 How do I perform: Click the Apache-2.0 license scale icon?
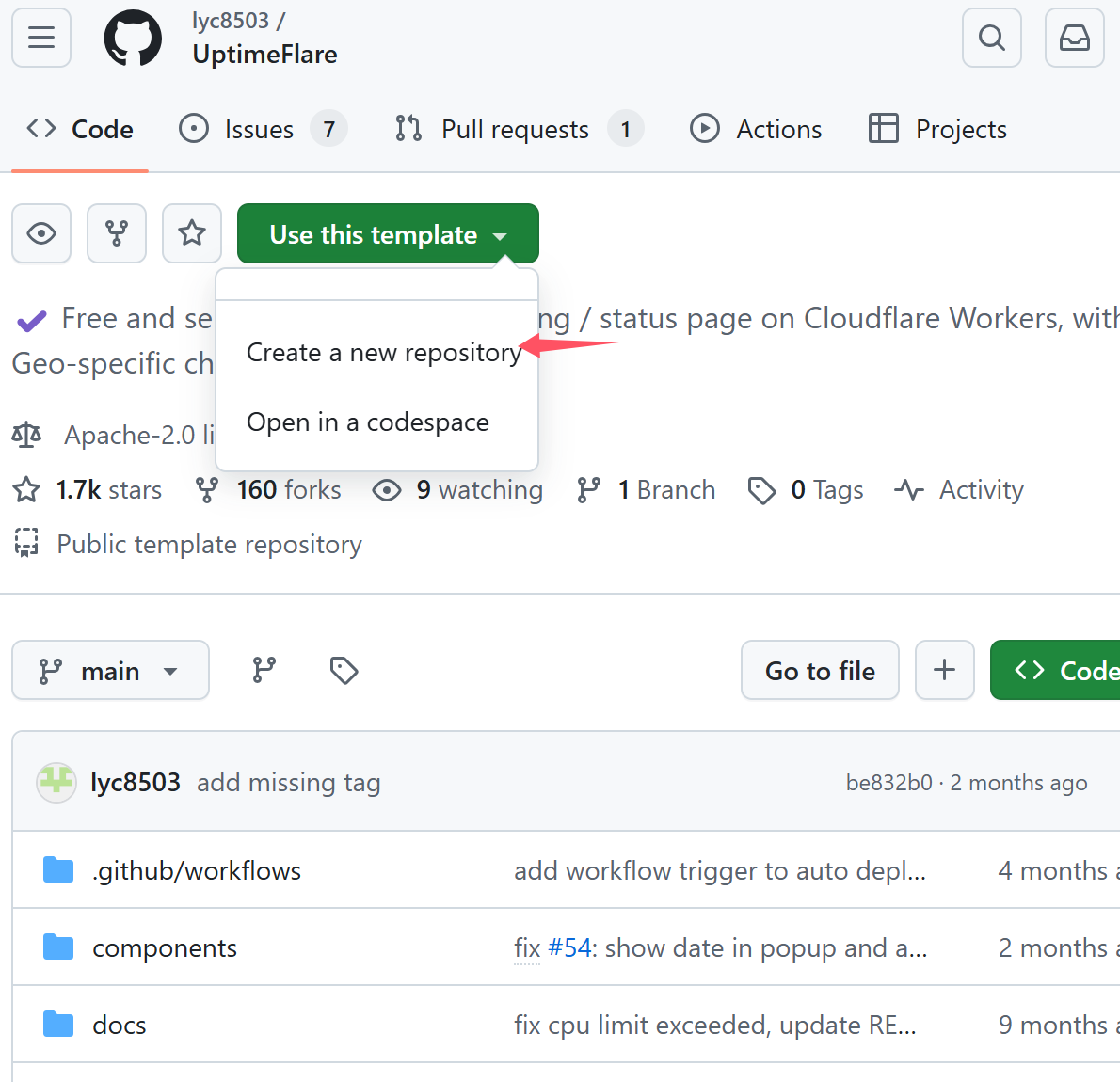pos(26,435)
